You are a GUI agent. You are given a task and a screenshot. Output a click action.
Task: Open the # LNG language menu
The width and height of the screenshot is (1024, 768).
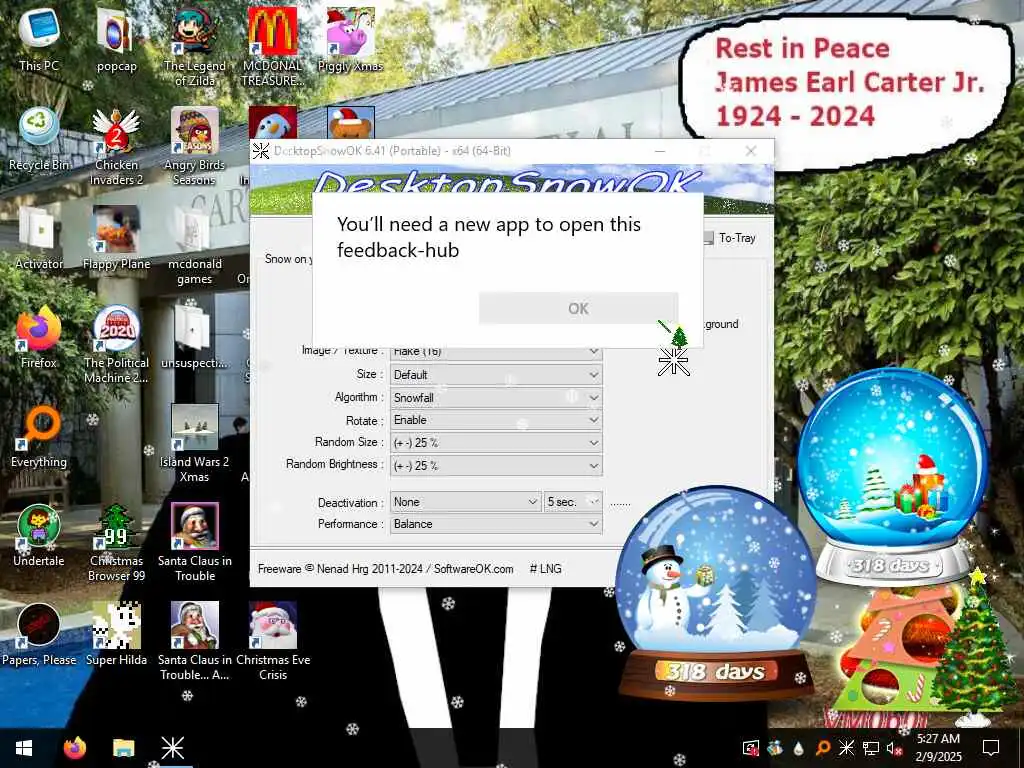(545, 569)
